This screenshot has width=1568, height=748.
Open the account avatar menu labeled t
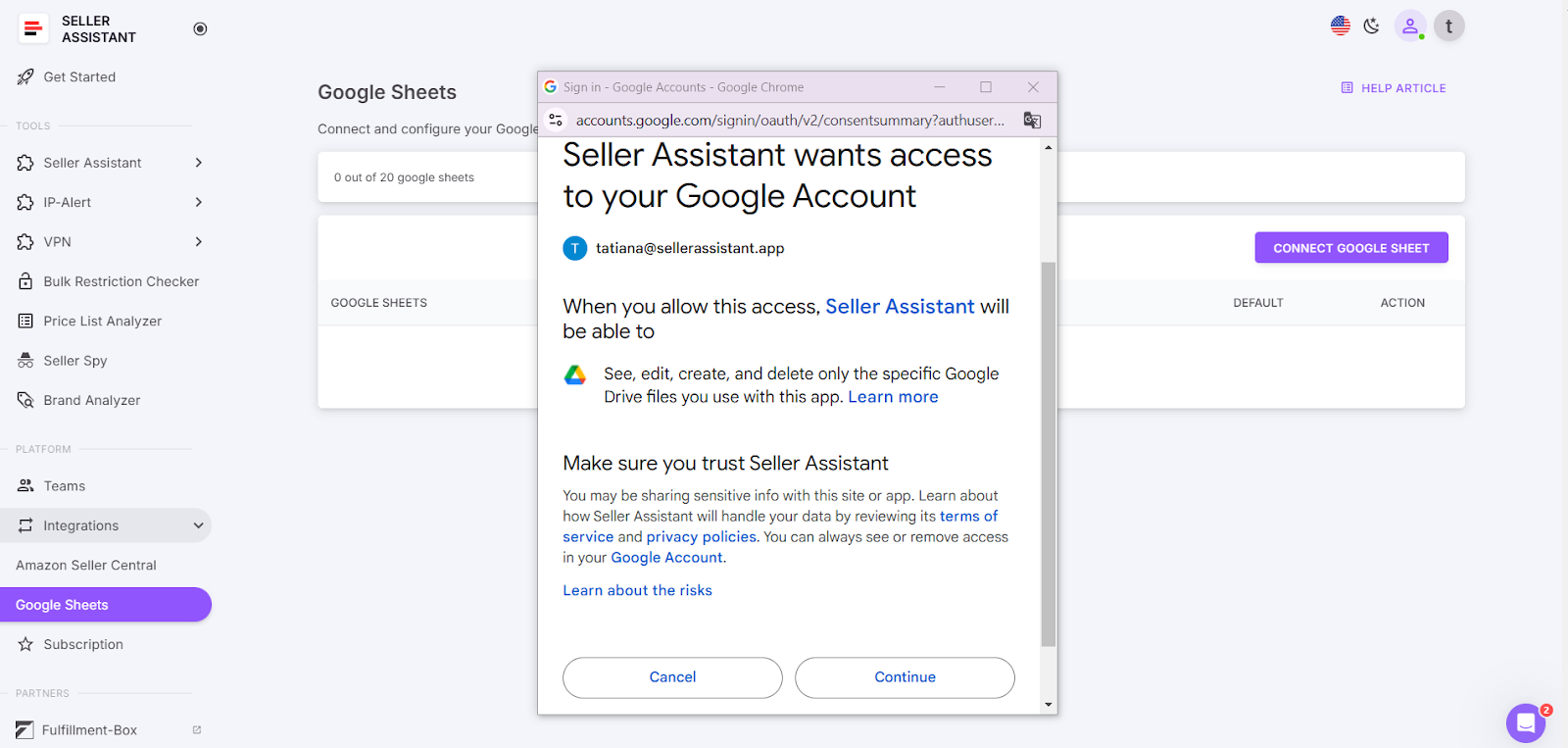tap(1447, 25)
